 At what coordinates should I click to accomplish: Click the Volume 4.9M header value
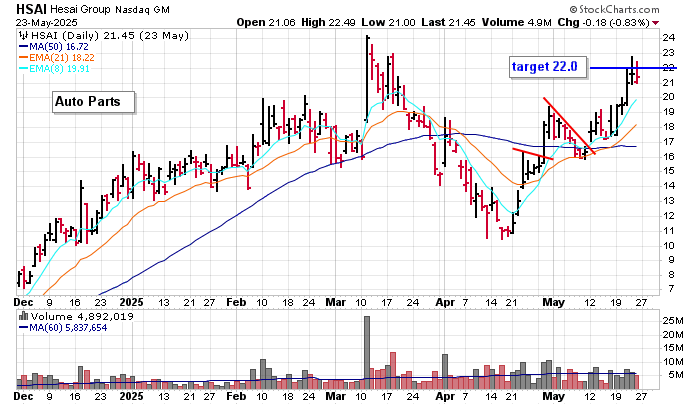click(x=517, y=22)
